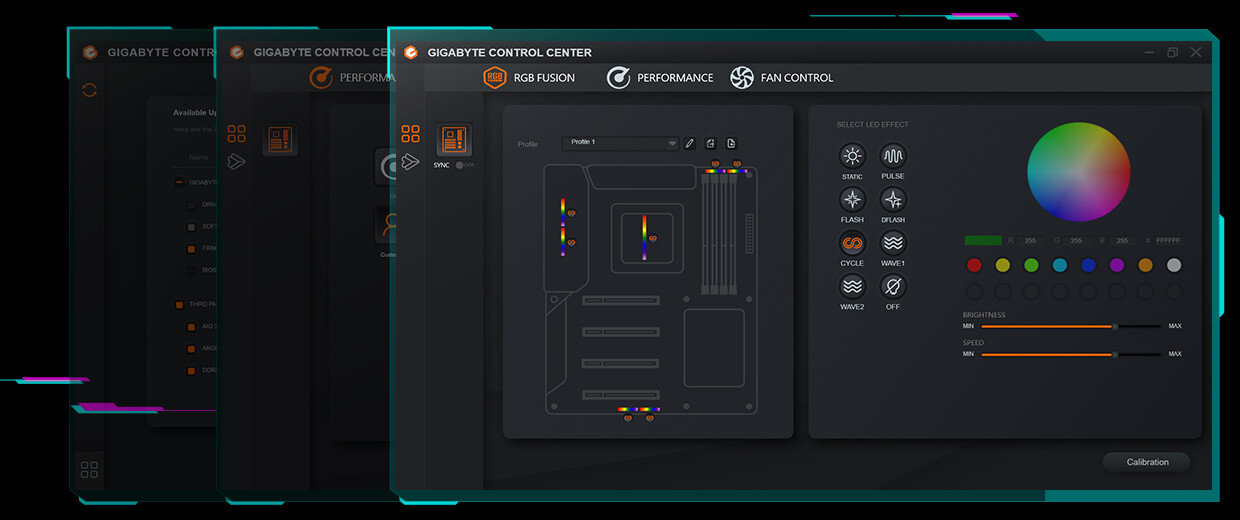Viewport: 1240px width, 520px height.
Task: Select the Pulse LED effect
Action: 893,156
